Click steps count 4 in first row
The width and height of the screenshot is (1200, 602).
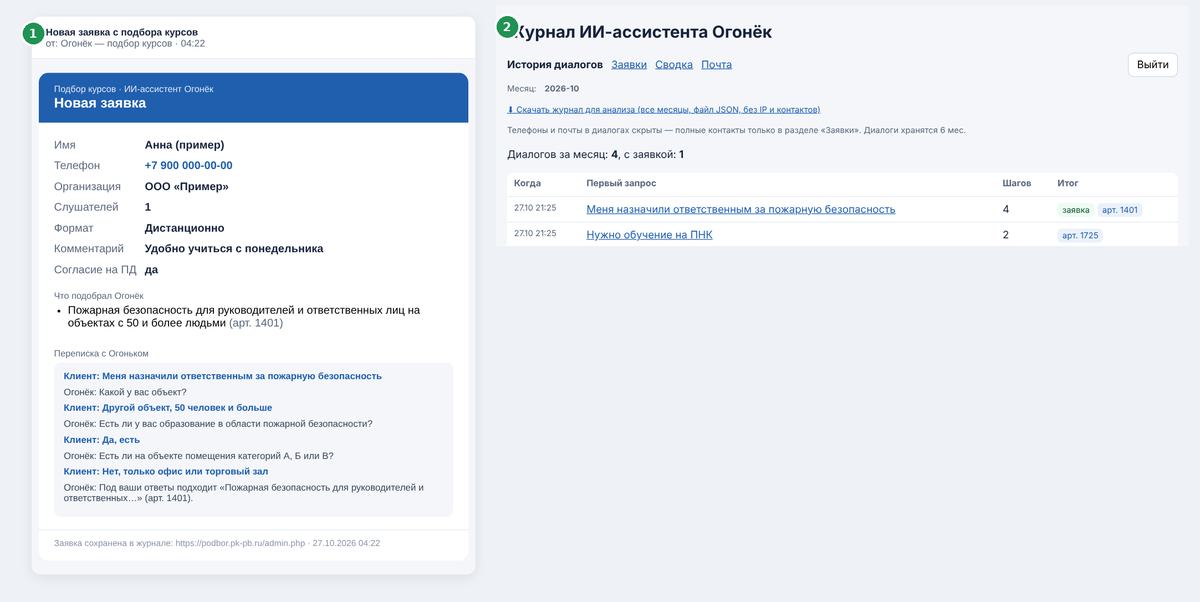pyautogui.click(x=1006, y=209)
